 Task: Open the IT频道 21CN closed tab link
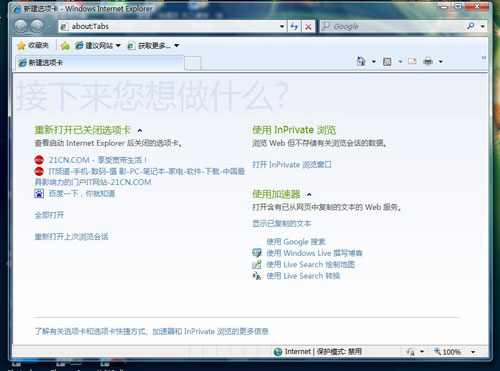140,177
